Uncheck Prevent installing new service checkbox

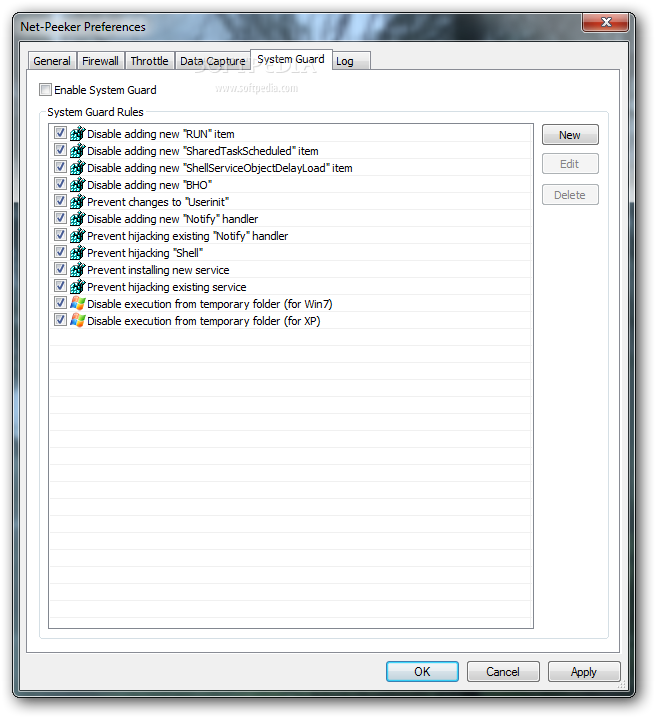[60, 268]
